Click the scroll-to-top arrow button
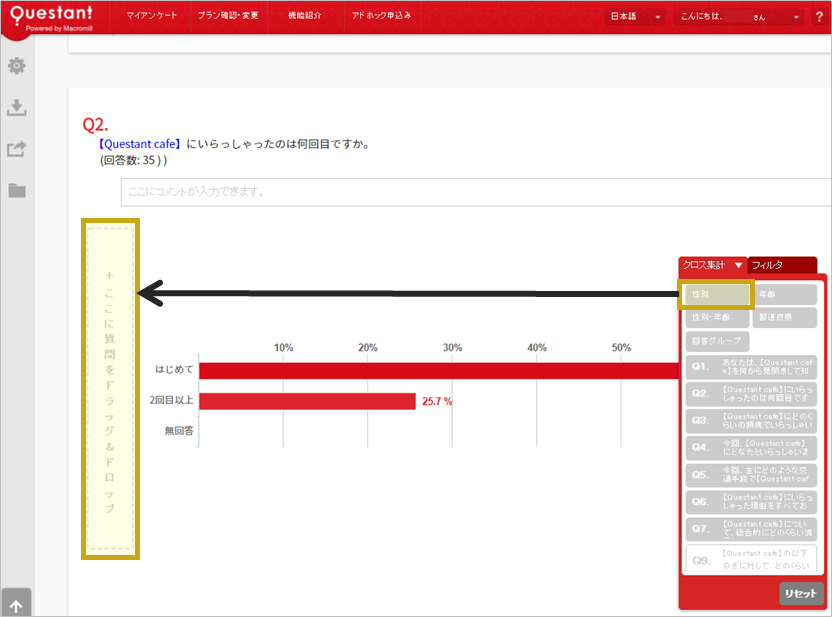The image size is (832, 617). [x=16, y=603]
